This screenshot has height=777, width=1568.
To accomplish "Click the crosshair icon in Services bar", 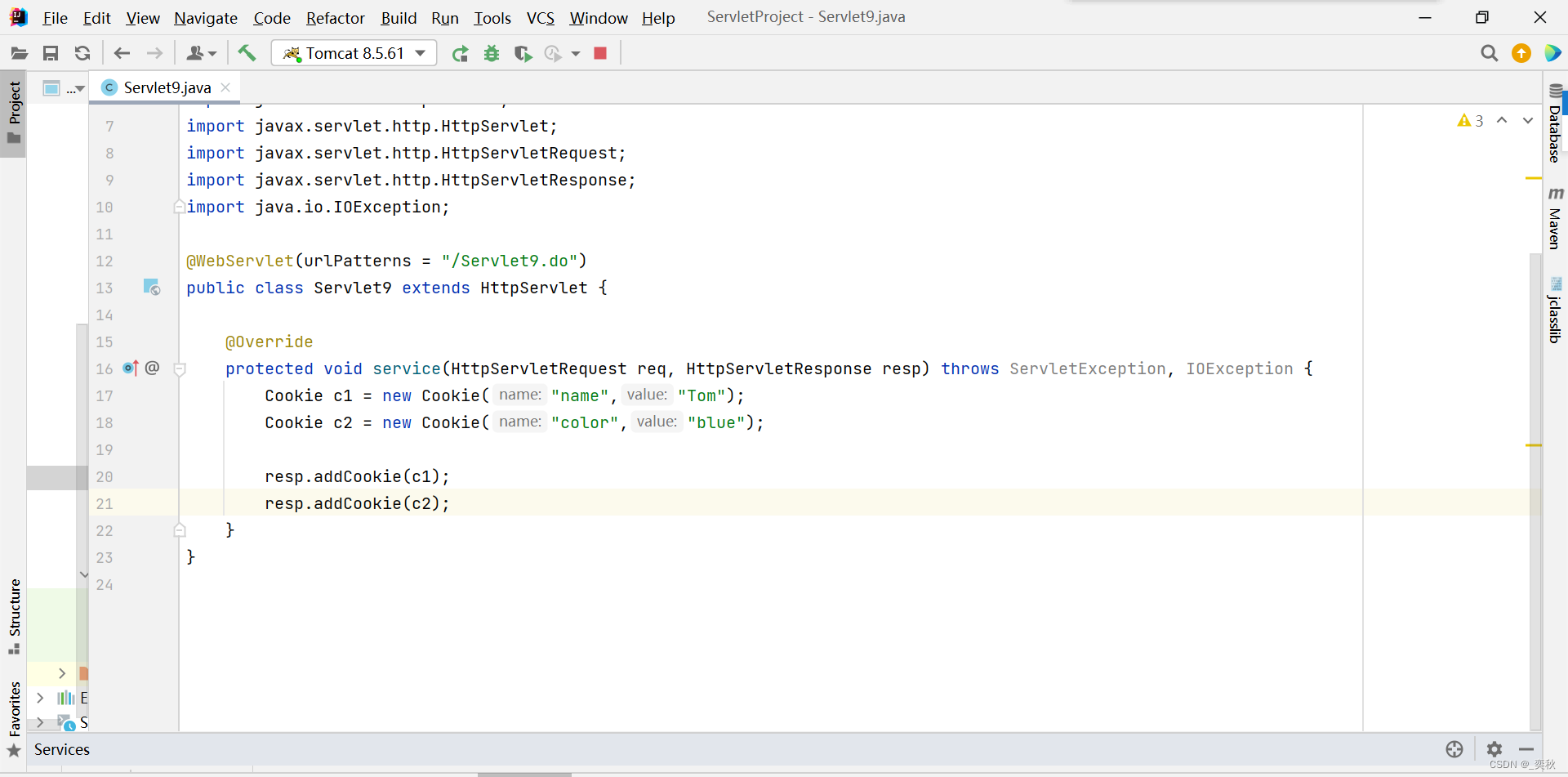I will coord(1454,749).
